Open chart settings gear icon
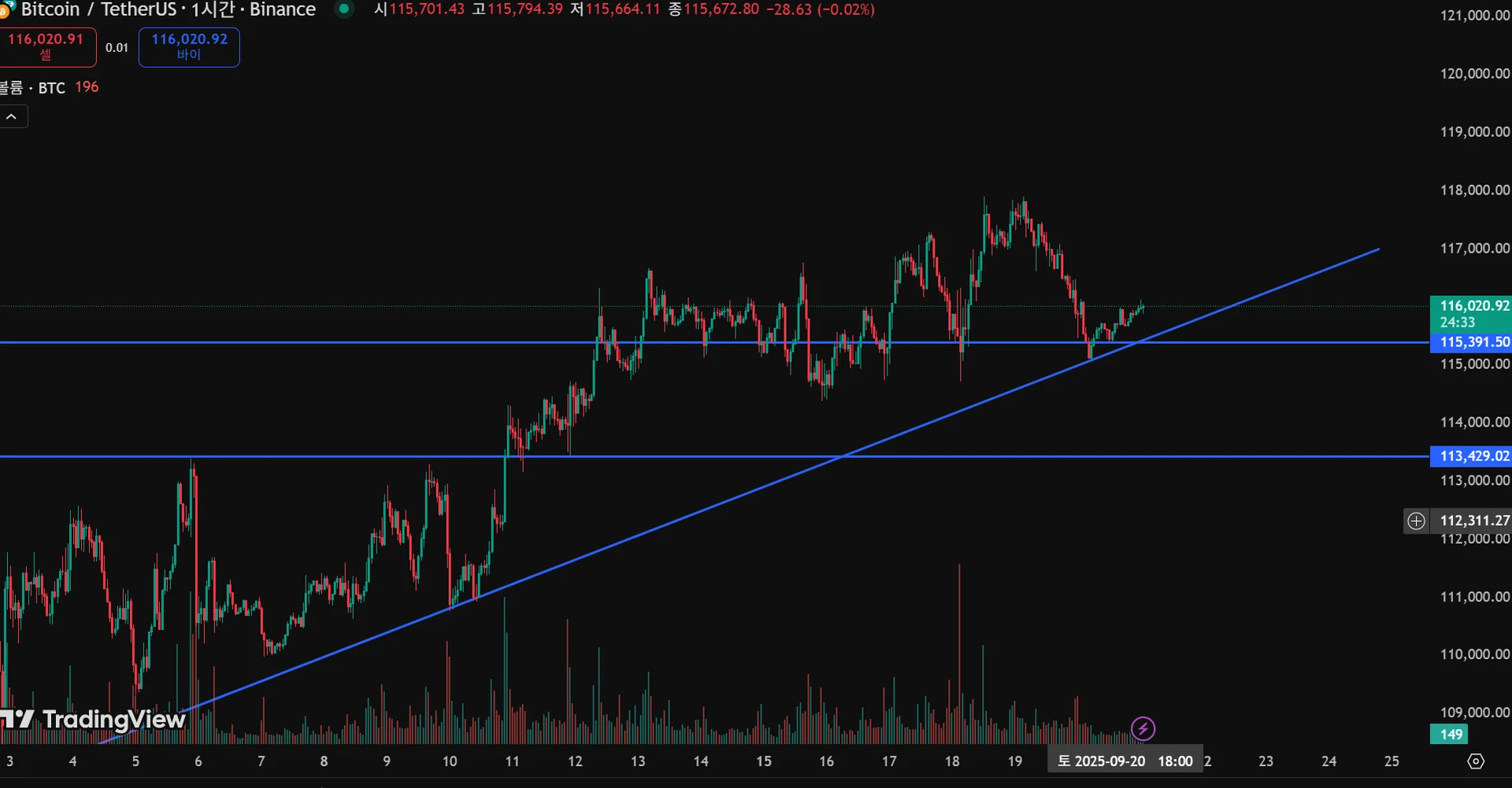1512x788 pixels. (1476, 761)
